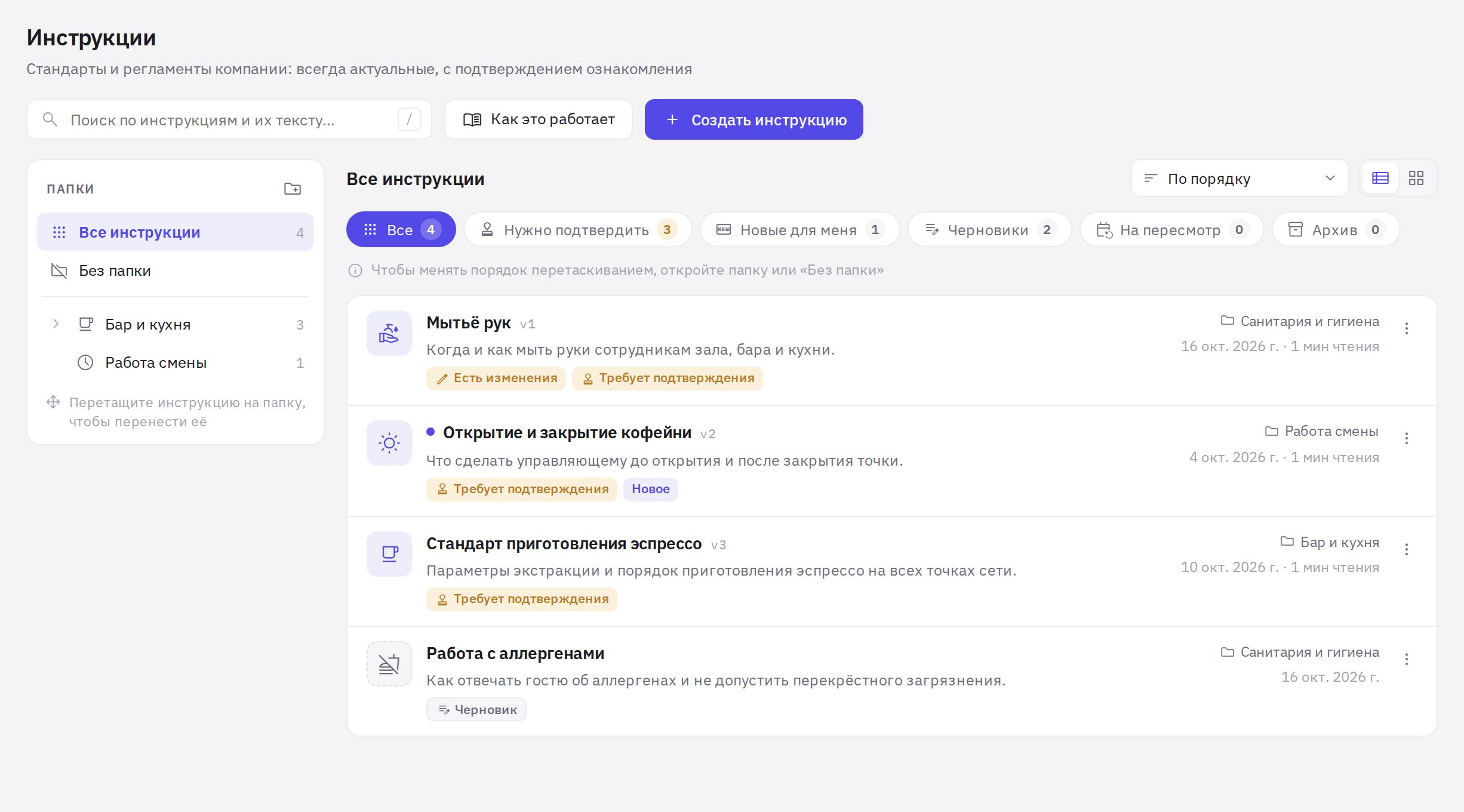This screenshot has height=812, width=1464.
Task: Click the no-food icon of «Работа с аллергенами»
Action: pyautogui.click(x=389, y=664)
